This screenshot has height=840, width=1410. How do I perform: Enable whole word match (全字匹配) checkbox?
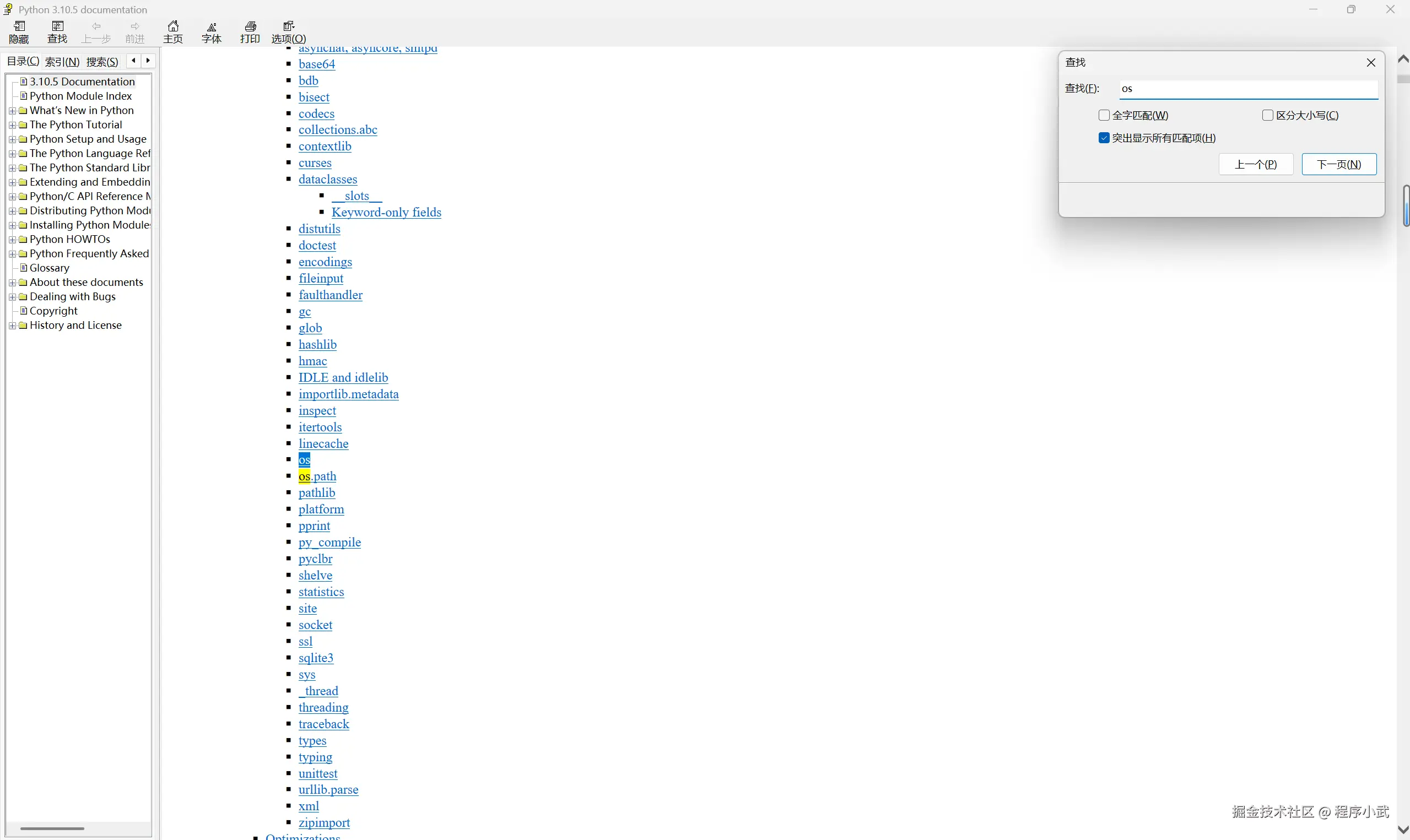coord(1104,116)
